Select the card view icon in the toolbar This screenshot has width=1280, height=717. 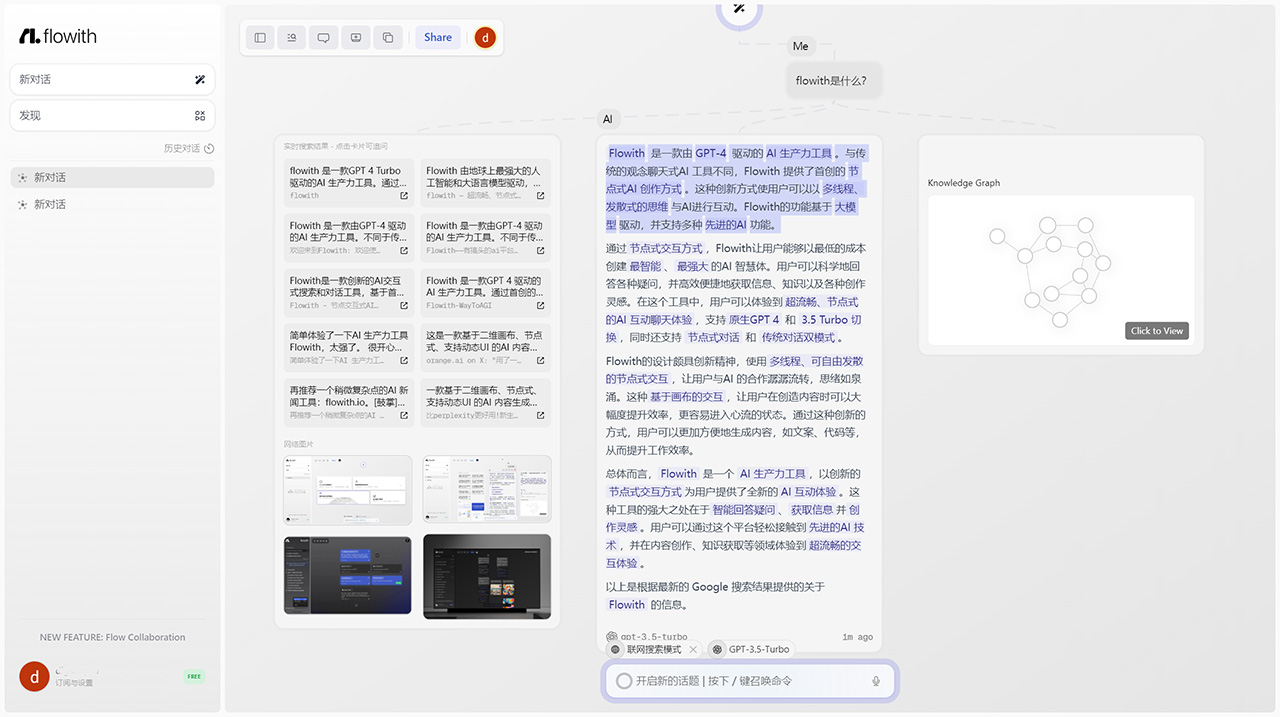click(x=355, y=37)
